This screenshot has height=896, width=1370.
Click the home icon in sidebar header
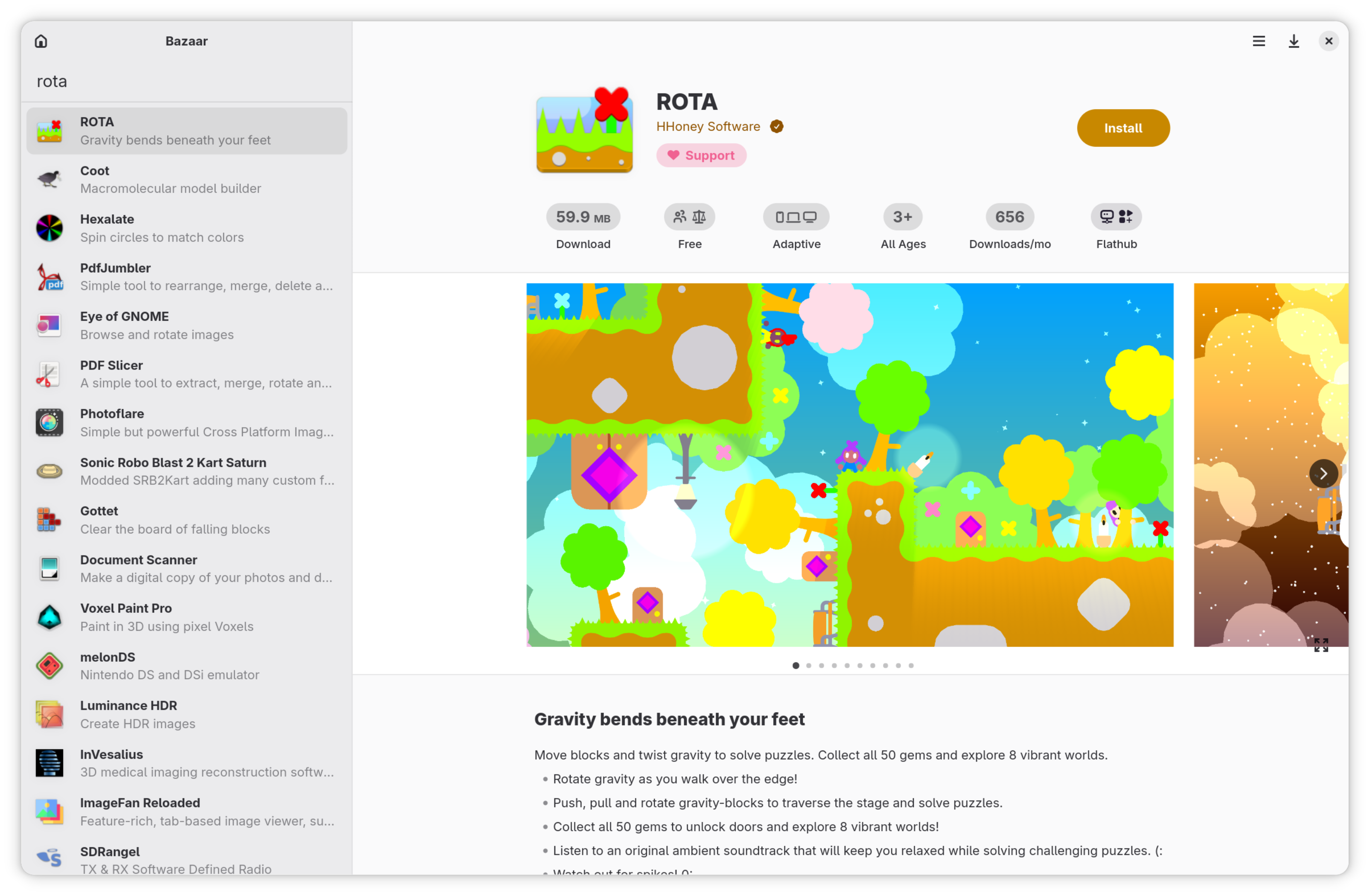tap(41, 41)
